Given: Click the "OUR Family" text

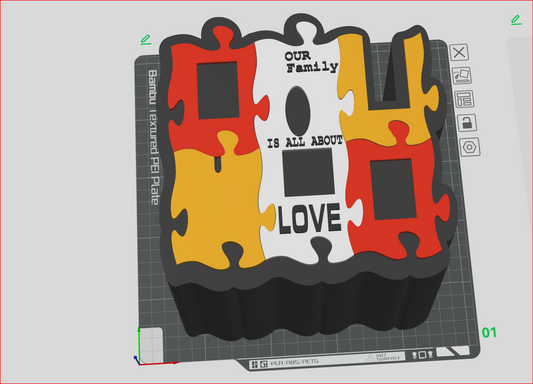Looking at the screenshot, I should (x=311, y=62).
